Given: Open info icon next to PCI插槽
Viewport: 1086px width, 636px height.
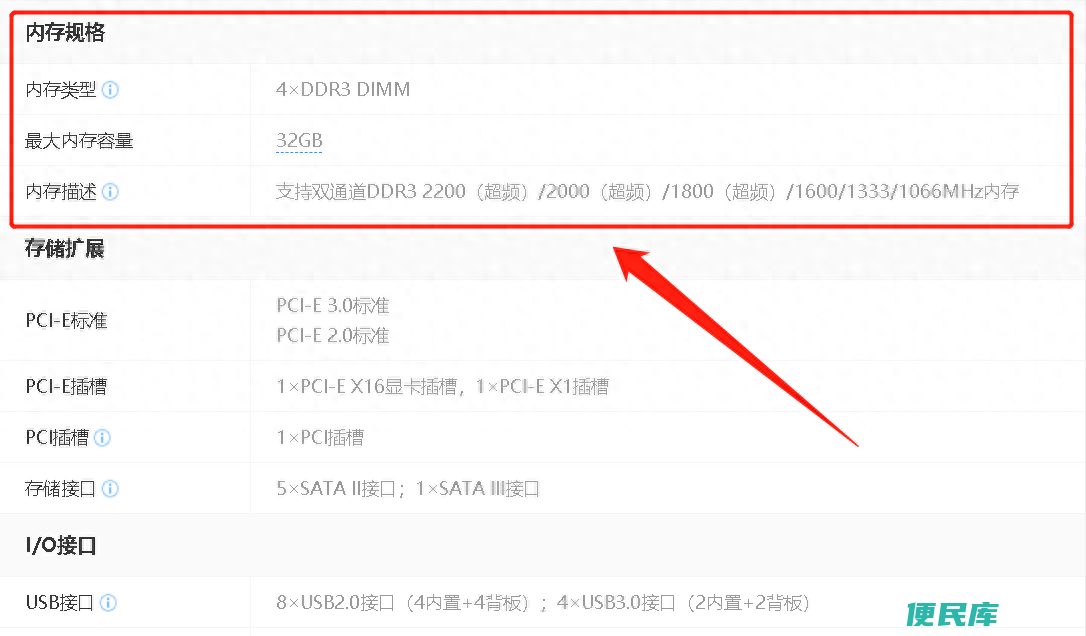Looking at the screenshot, I should pos(102,438).
